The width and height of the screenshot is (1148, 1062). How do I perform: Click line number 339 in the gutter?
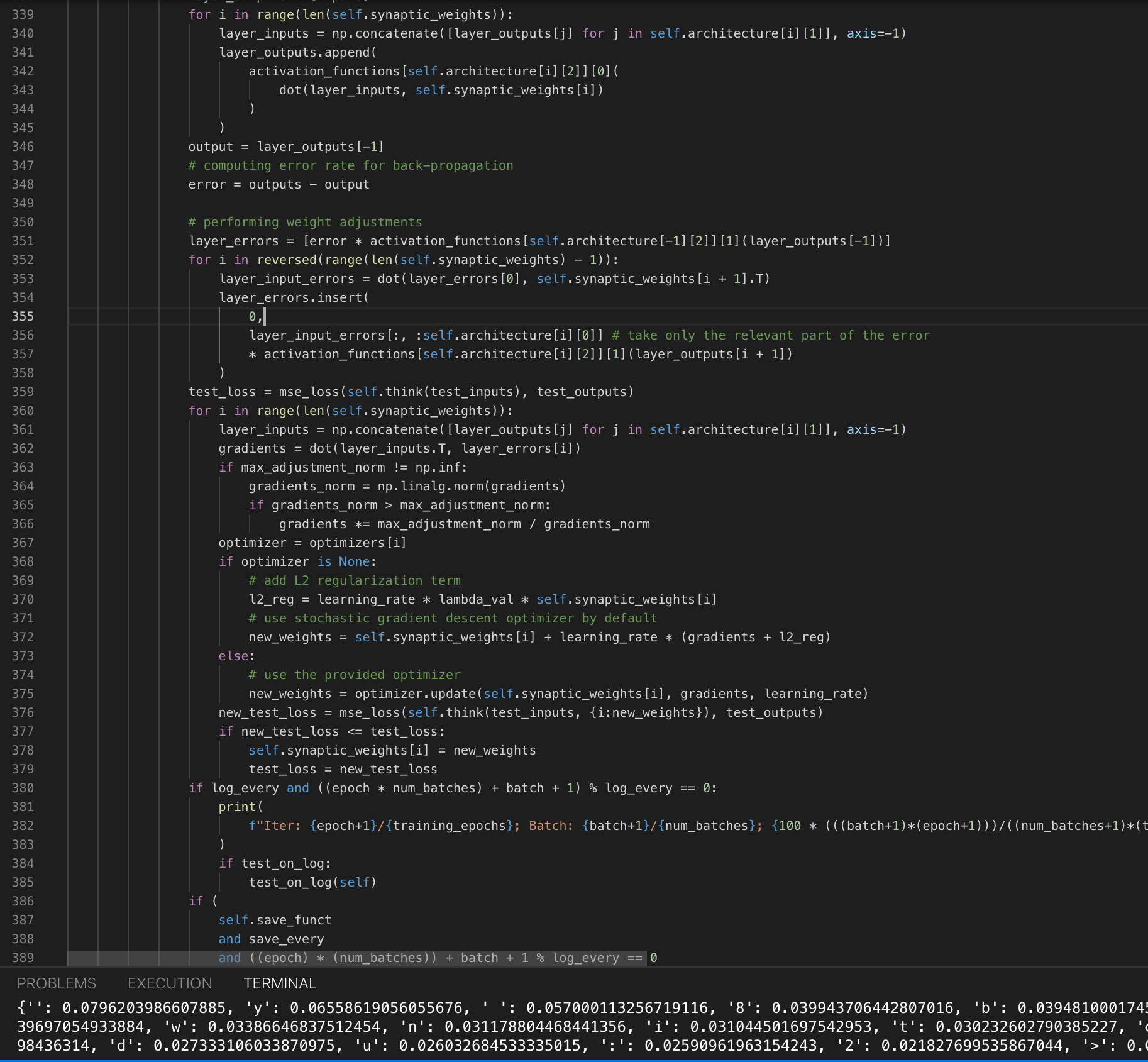click(23, 14)
